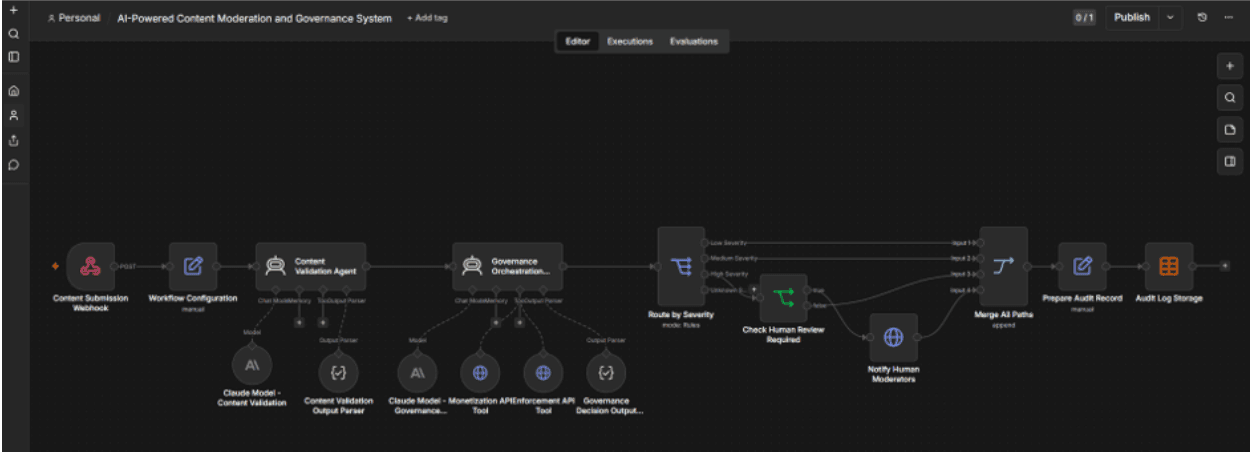Toggle the side panel icon on canvas toolbar
This screenshot has height=452, width=1250.
[x=1229, y=161]
